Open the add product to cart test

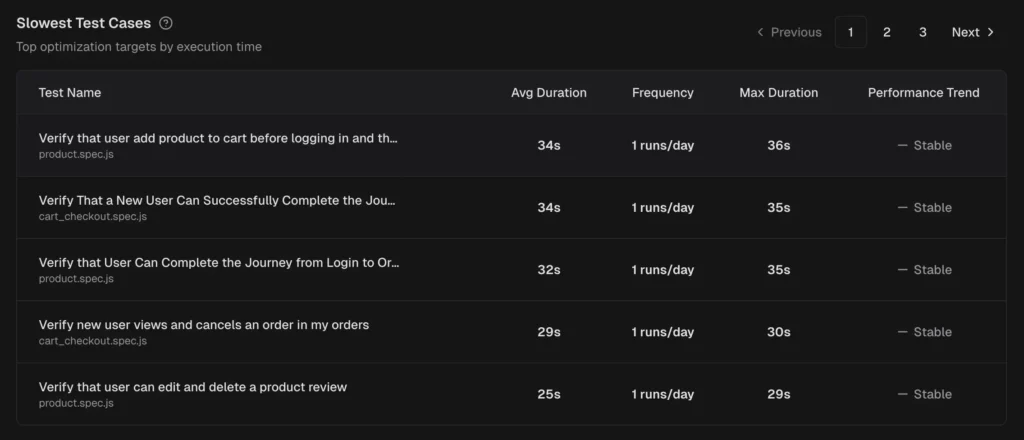[x=218, y=138]
